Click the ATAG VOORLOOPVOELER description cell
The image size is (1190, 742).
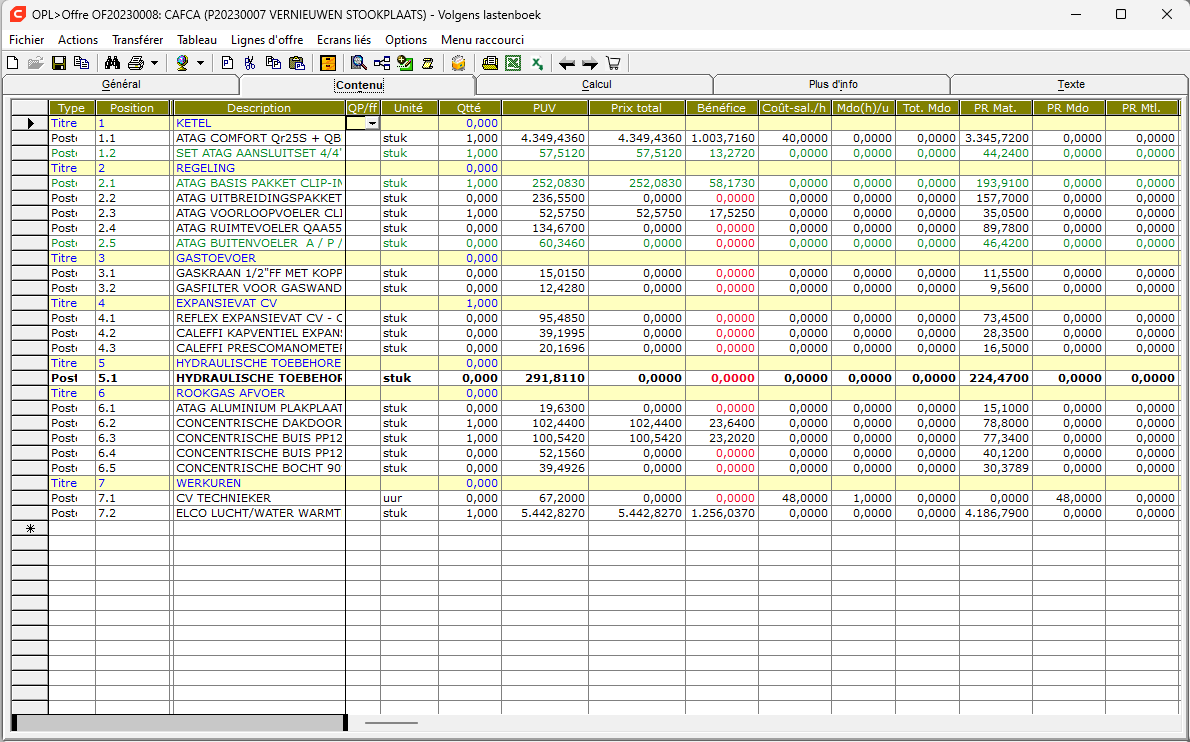259,213
